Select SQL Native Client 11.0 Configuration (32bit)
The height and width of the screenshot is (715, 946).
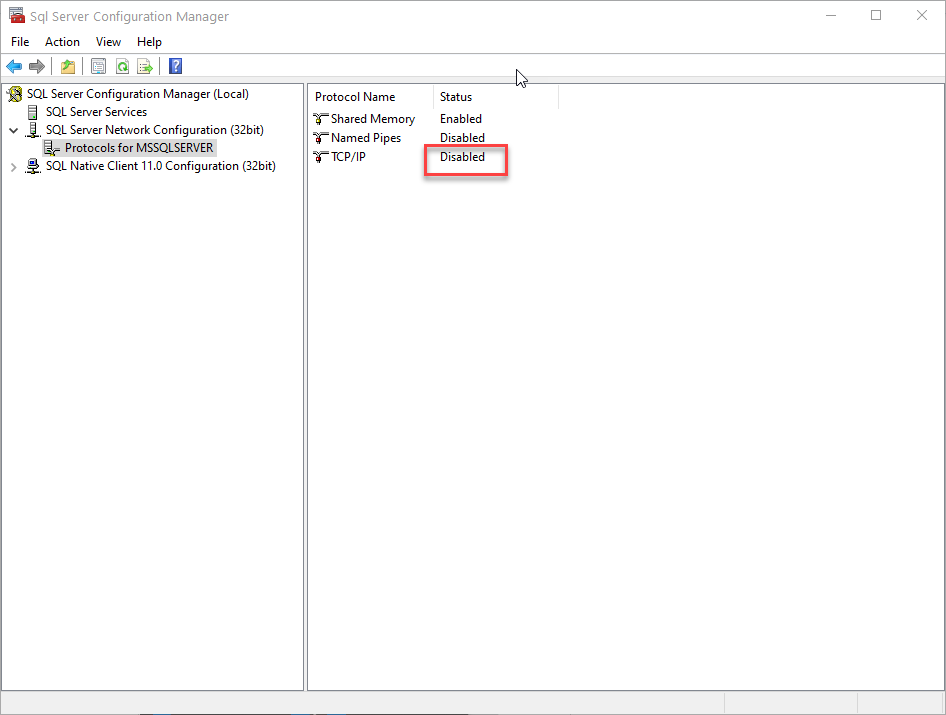[x=160, y=167]
